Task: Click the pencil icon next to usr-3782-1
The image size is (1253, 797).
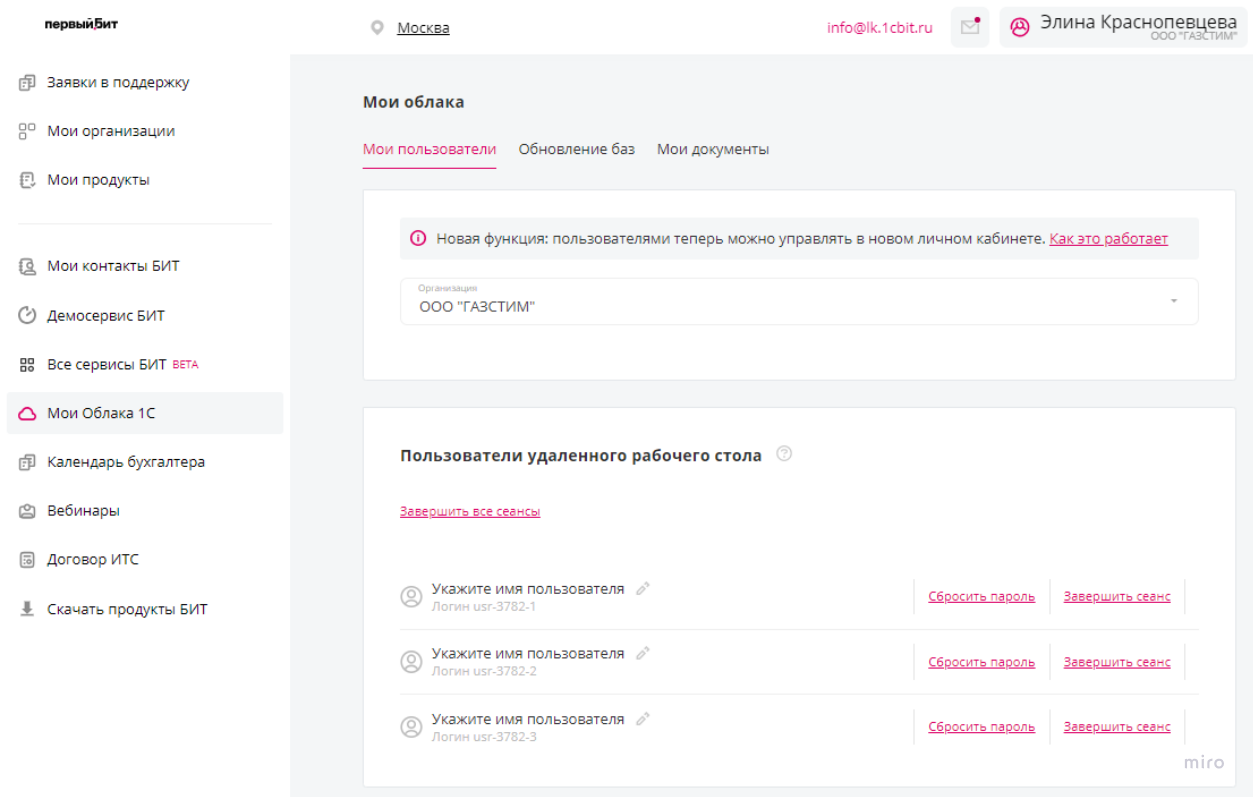Action: coord(643,589)
